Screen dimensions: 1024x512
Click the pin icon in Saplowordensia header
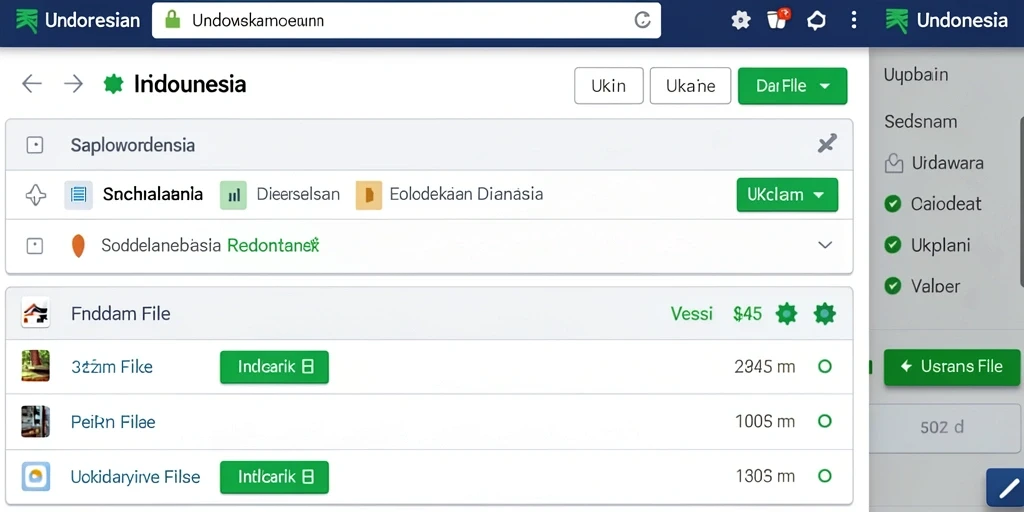coord(827,144)
